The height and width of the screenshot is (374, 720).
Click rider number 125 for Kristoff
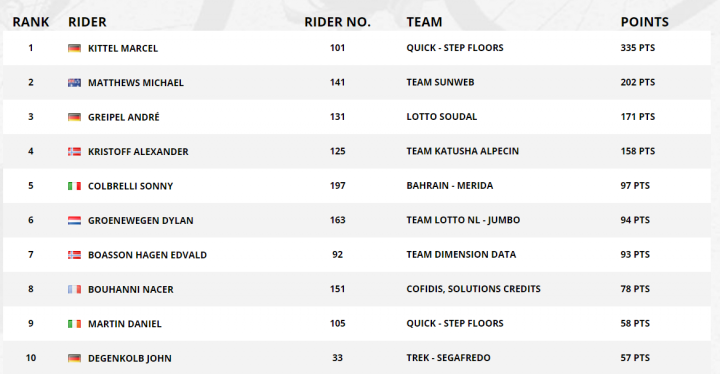coord(338,151)
